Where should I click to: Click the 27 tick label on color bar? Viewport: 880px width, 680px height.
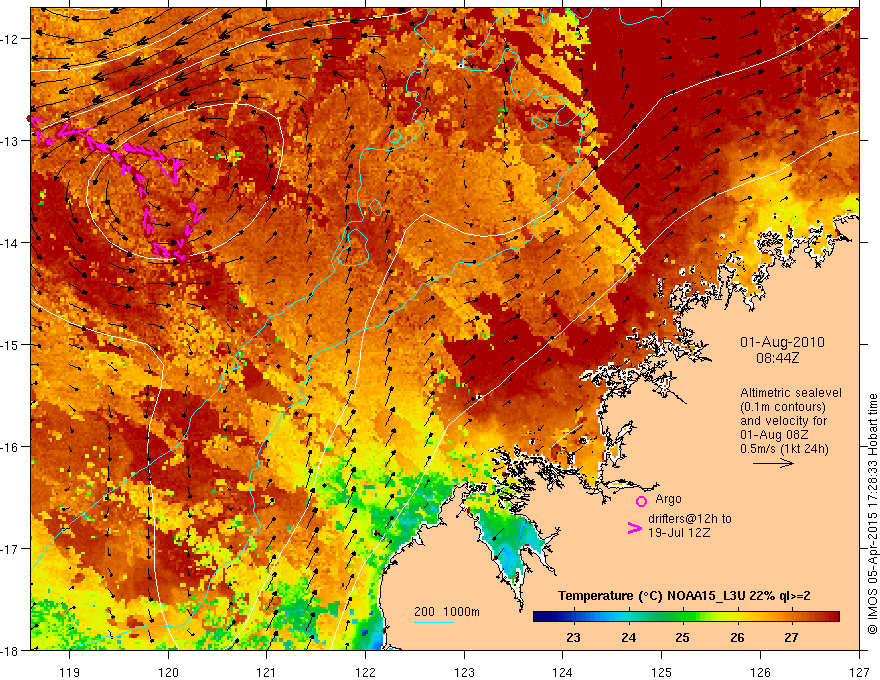[791, 638]
